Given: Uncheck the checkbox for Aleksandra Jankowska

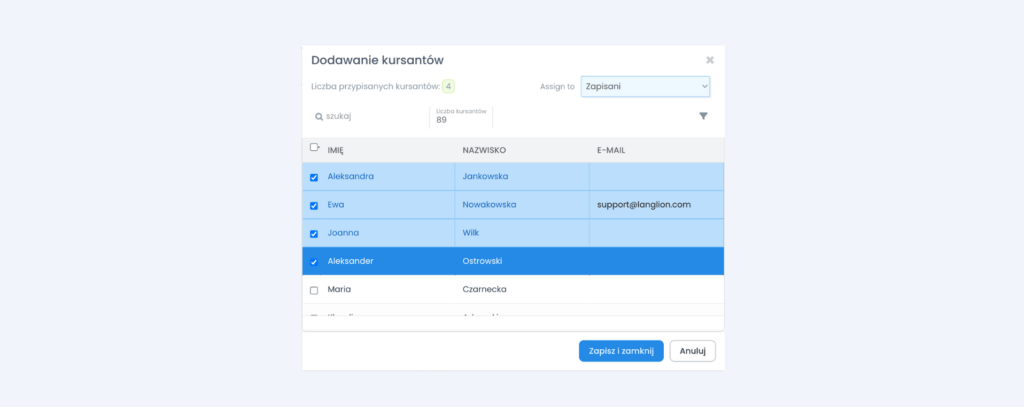Looking at the screenshot, I should click(x=314, y=177).
